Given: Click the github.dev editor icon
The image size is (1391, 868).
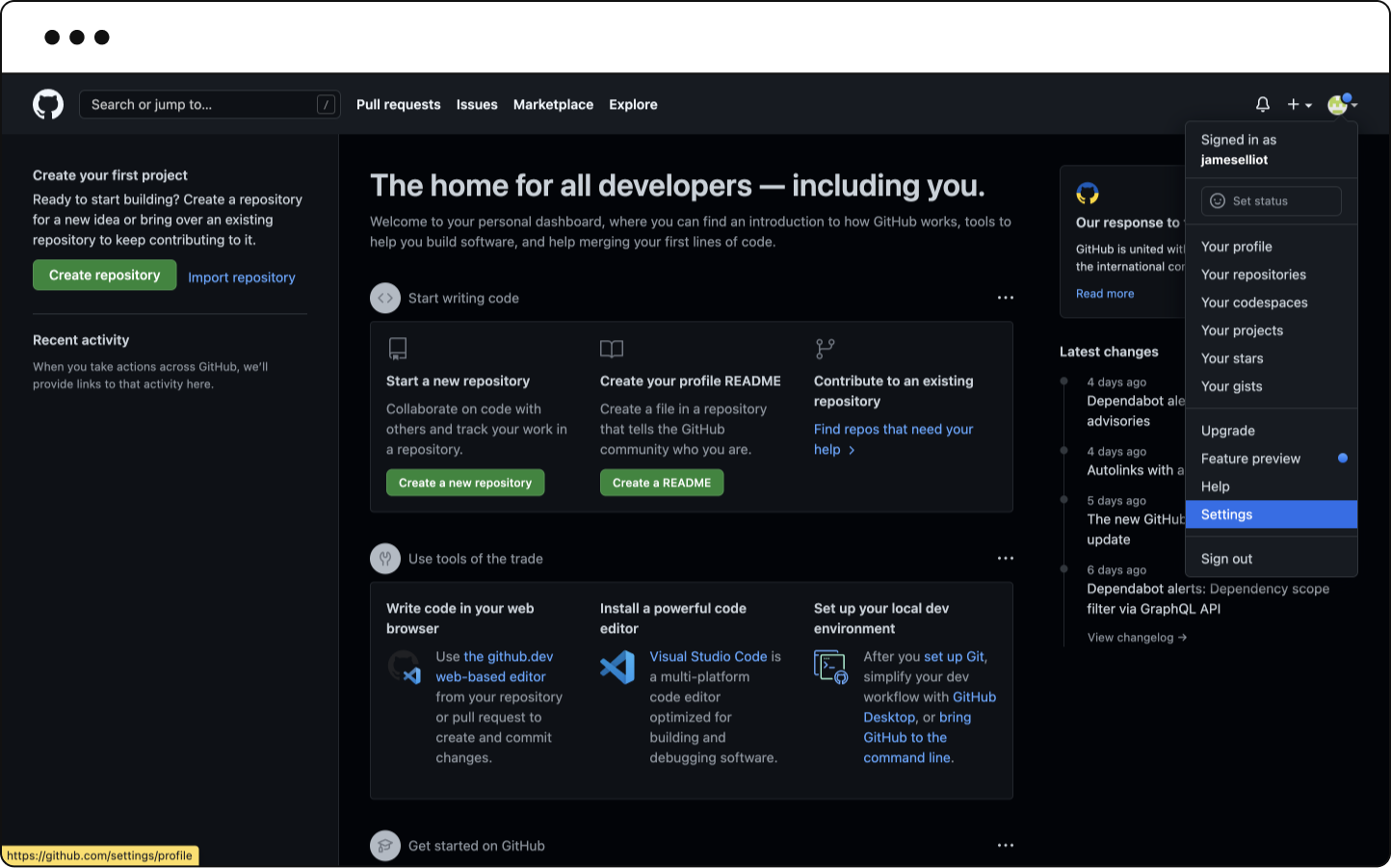Looking at the screenshot, I should (x=405, y=667).
